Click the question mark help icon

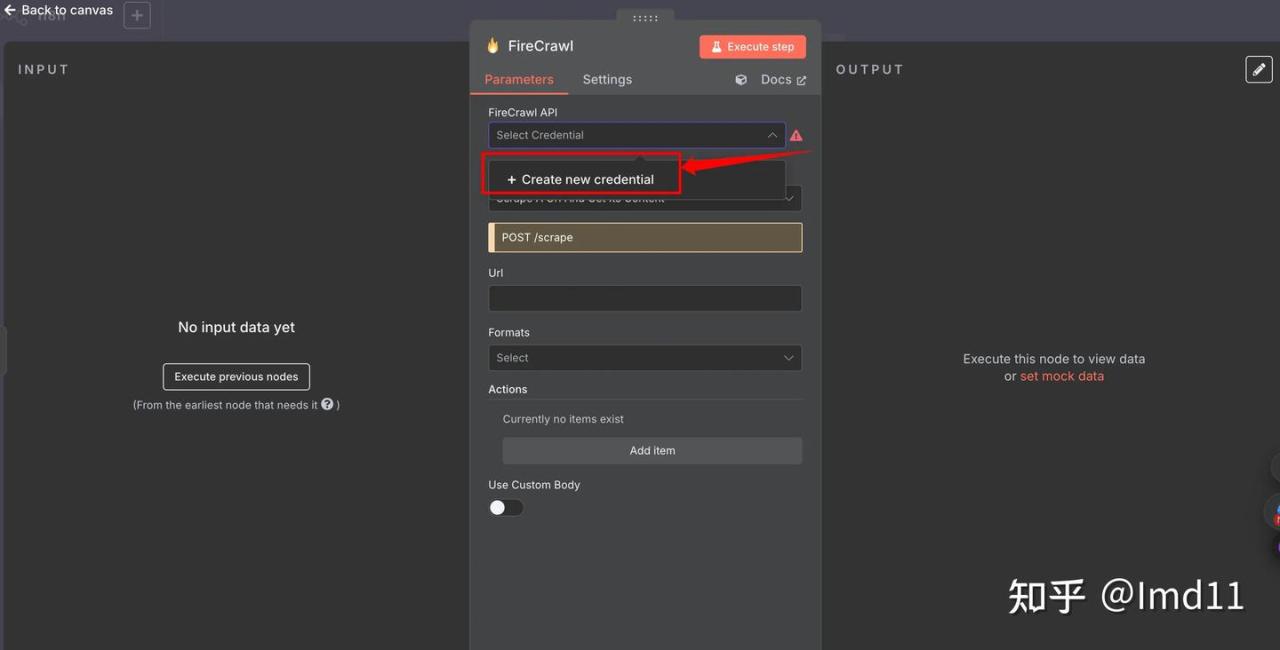pyautogui.click(x=327, y=405)
